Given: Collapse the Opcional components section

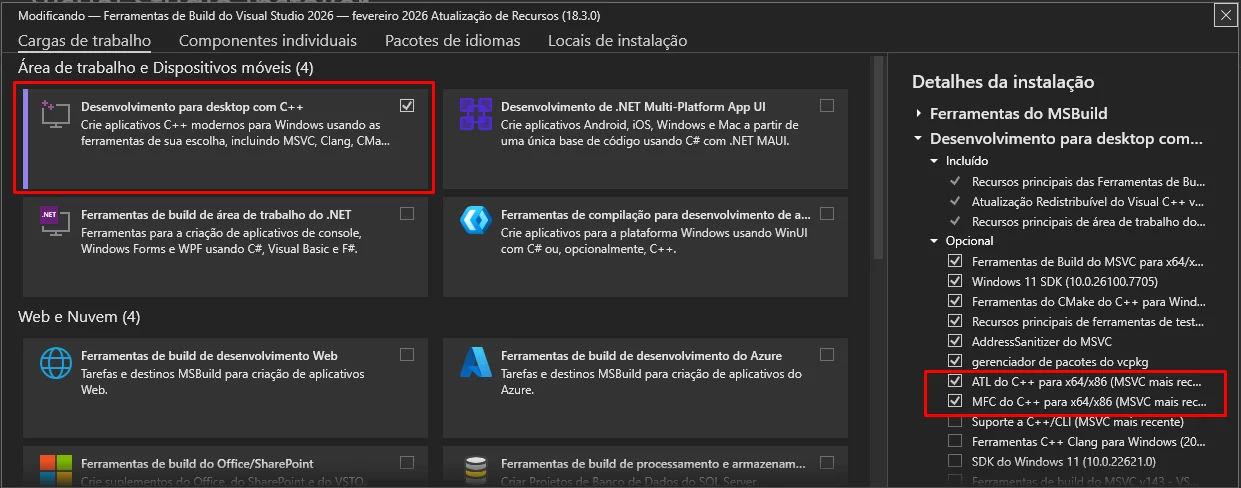Looking at the screenshot, I should [934, 241].
